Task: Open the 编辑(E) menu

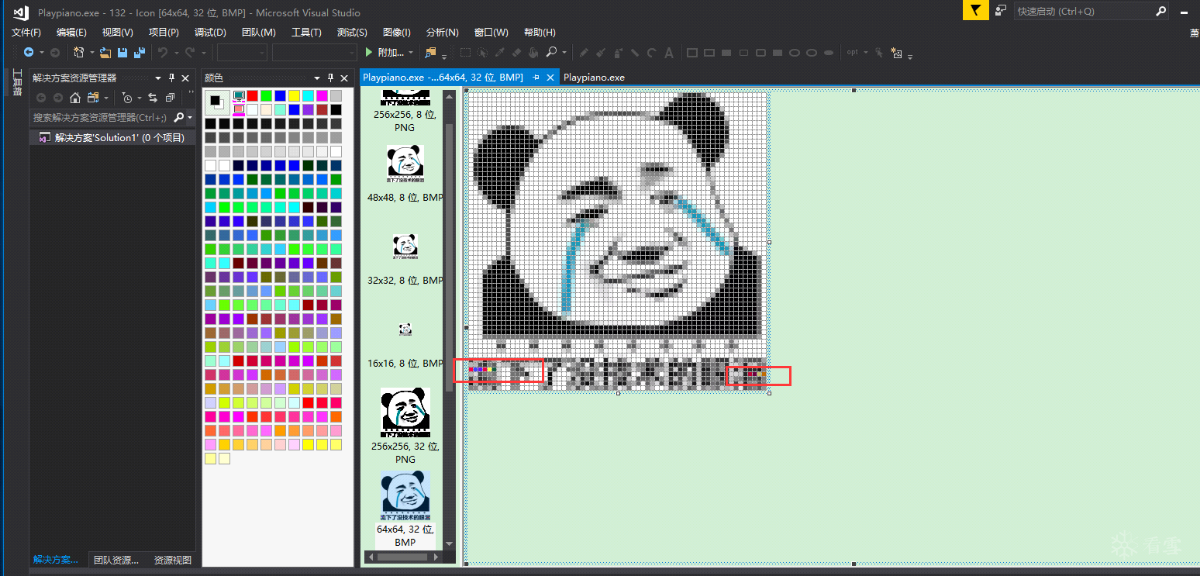Action: [71, 32]
